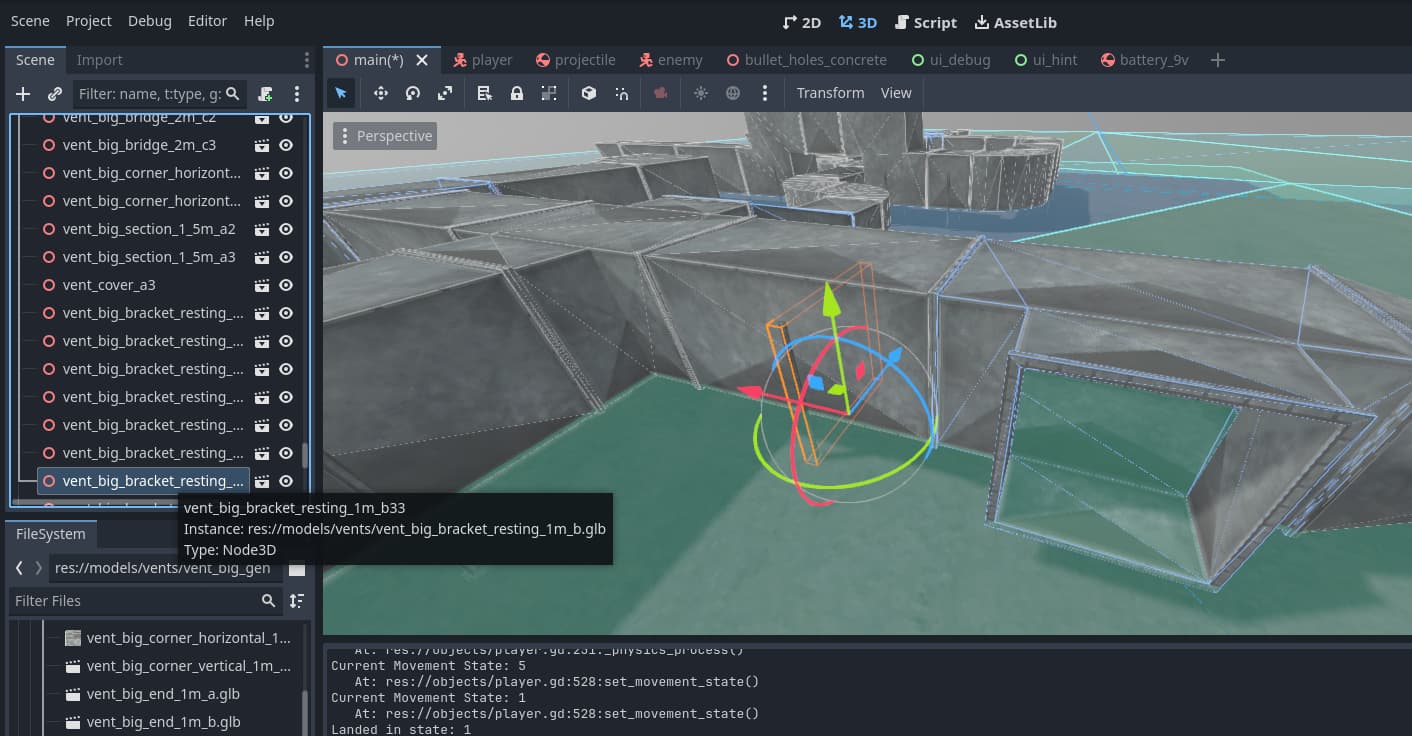1412x736 pixels.
Task: Instantiate a child scene via the link icon
Action: click(55, 94)
